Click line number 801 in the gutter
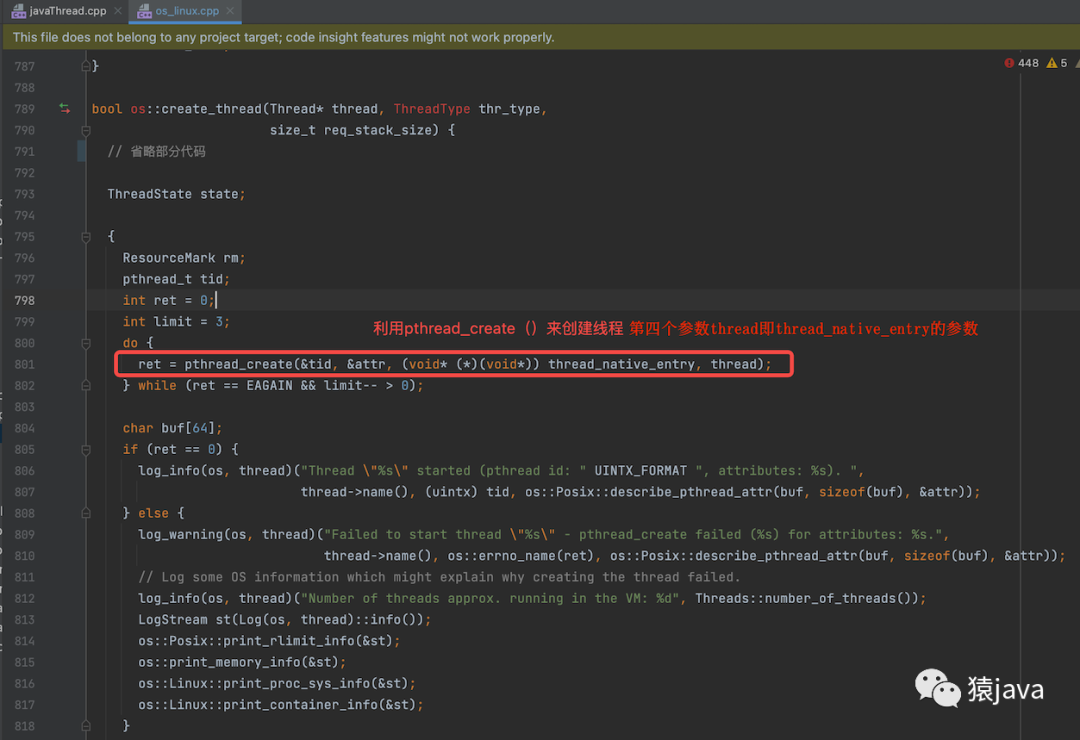The image size is (1080, 740). click(x=25, y=364)
